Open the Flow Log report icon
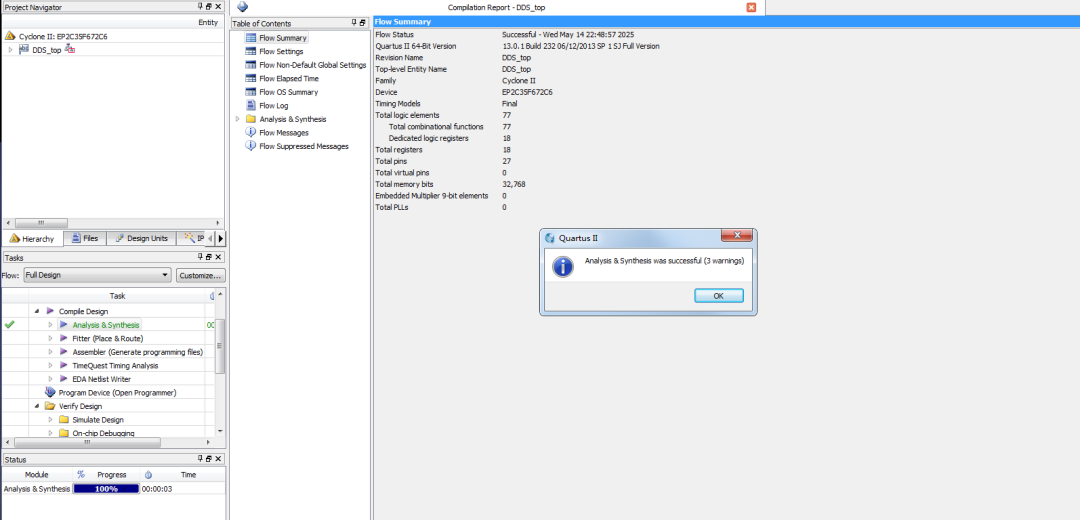This screenshot has width=1080, height=520. tap(251, 105)
